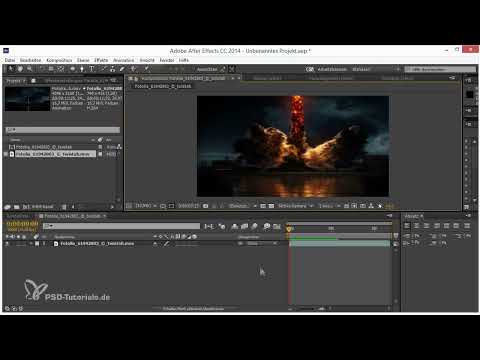Screen dimensions: 480x360
Task: Align paragraph text right
Action: 426,226
